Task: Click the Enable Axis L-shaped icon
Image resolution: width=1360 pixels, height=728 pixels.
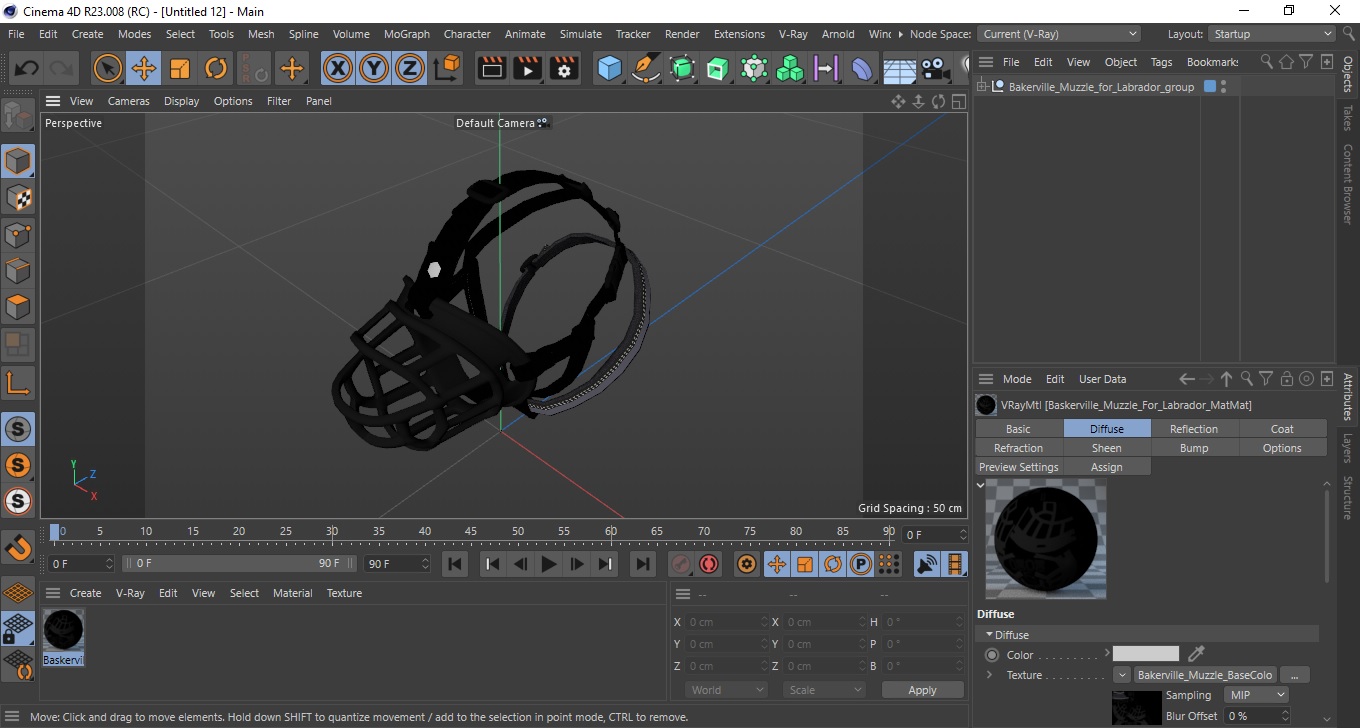Action: pos(18,382)
